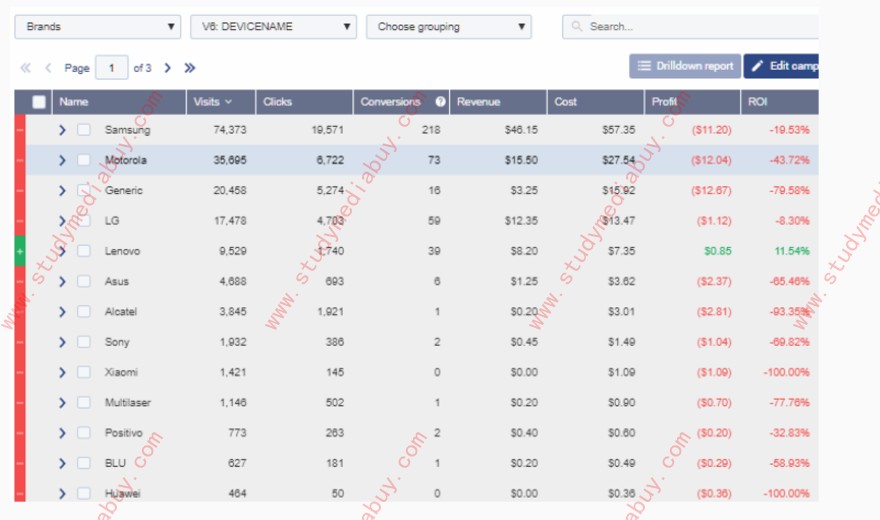Click Lenovo's ROI value 11.54%
880x520 pixels.
click(x=792, y=251)
